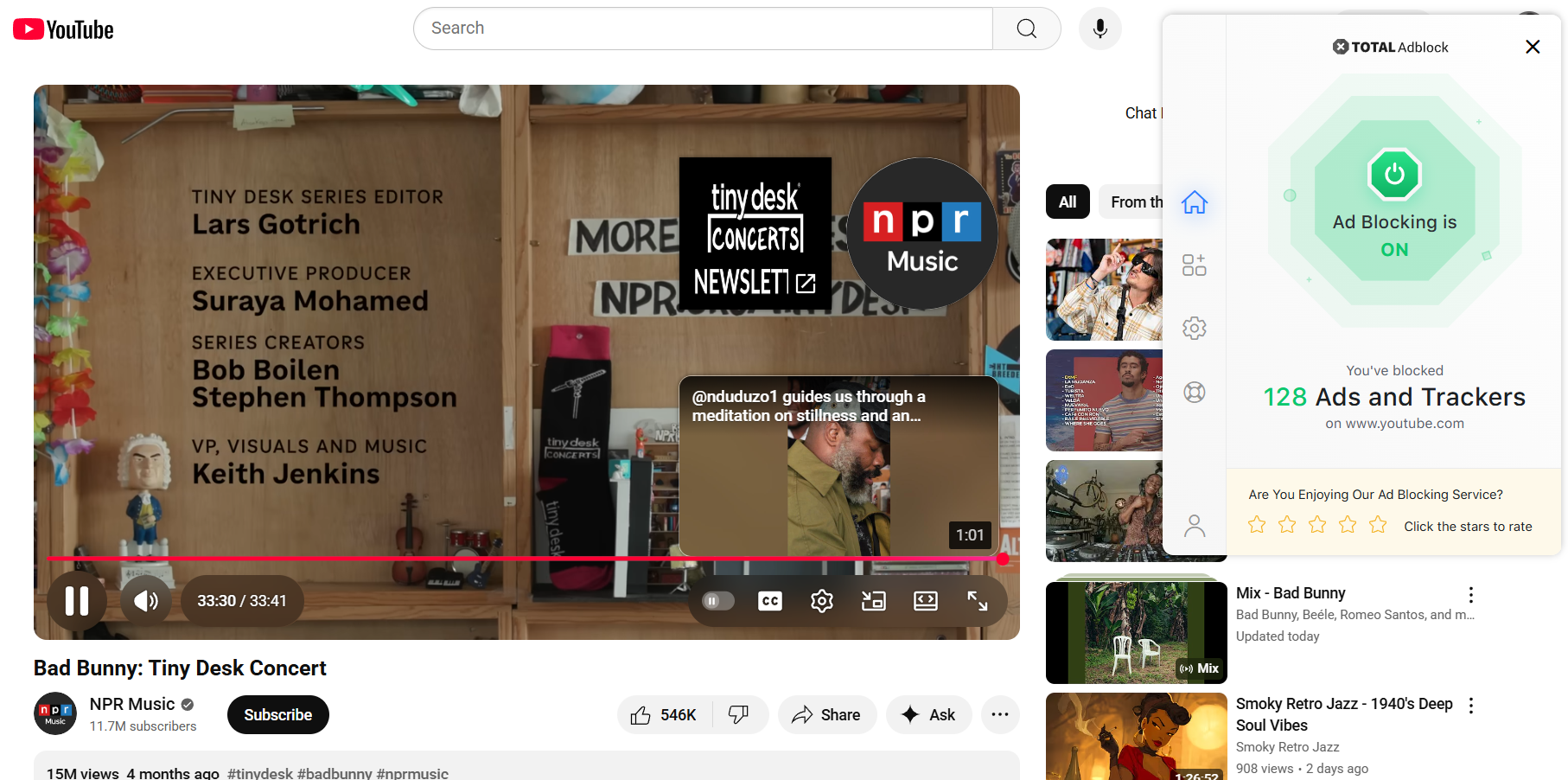Toggle closed captions (CC)
The image size is (1568, 780).
(x=769, y=600)
